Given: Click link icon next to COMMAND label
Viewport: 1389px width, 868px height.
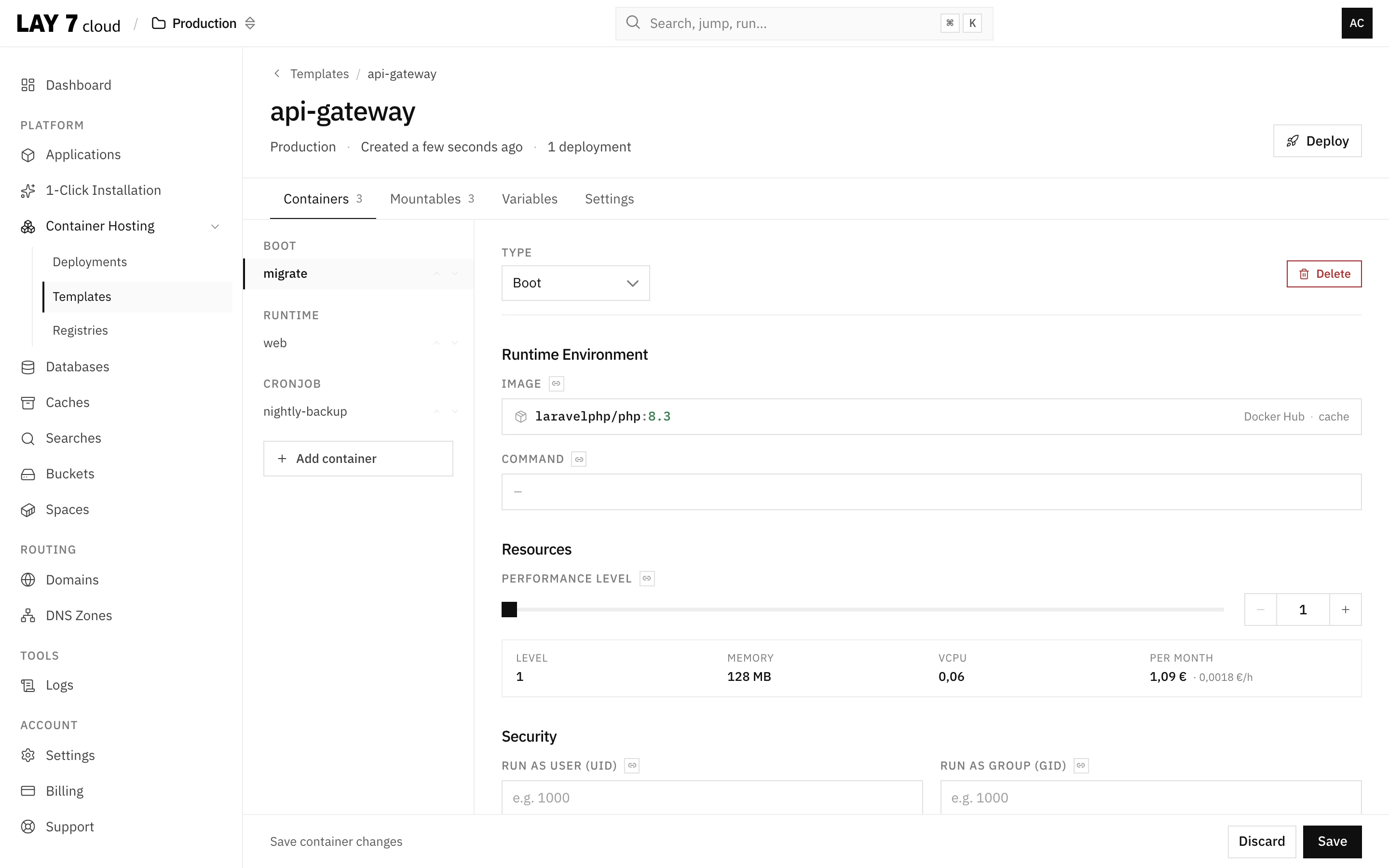Looking at the screenshot, I should pos(579,459).
